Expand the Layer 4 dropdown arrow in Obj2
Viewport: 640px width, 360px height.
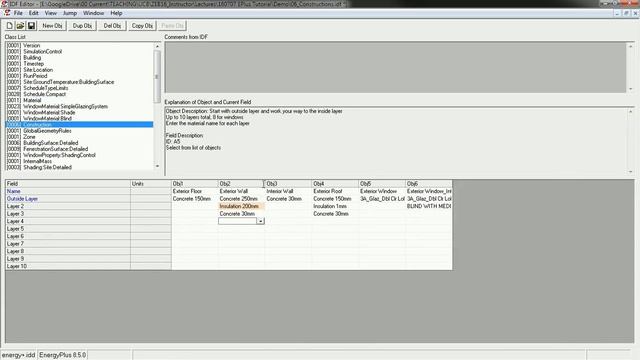260,221
